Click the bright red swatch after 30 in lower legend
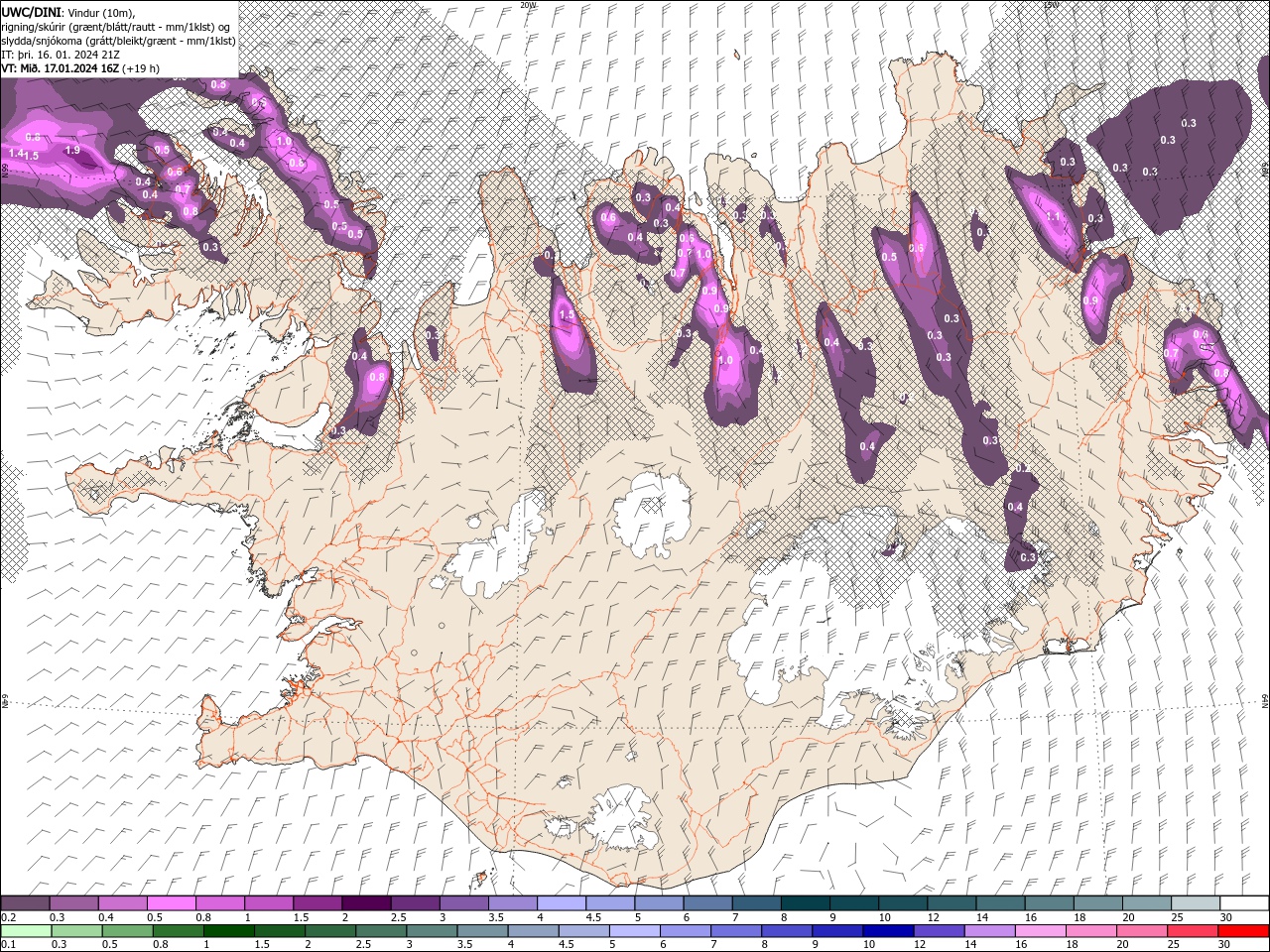This screenshot has width=1270, height=952. pos(1244,931)
